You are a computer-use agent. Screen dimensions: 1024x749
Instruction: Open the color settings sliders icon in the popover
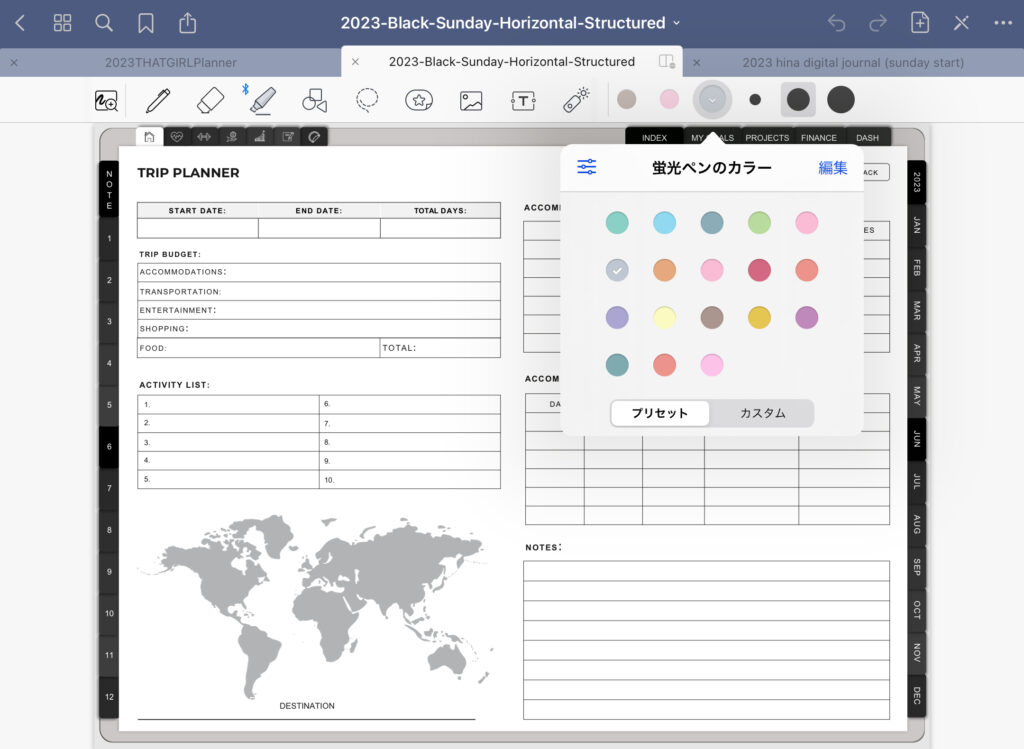(586, 167)
